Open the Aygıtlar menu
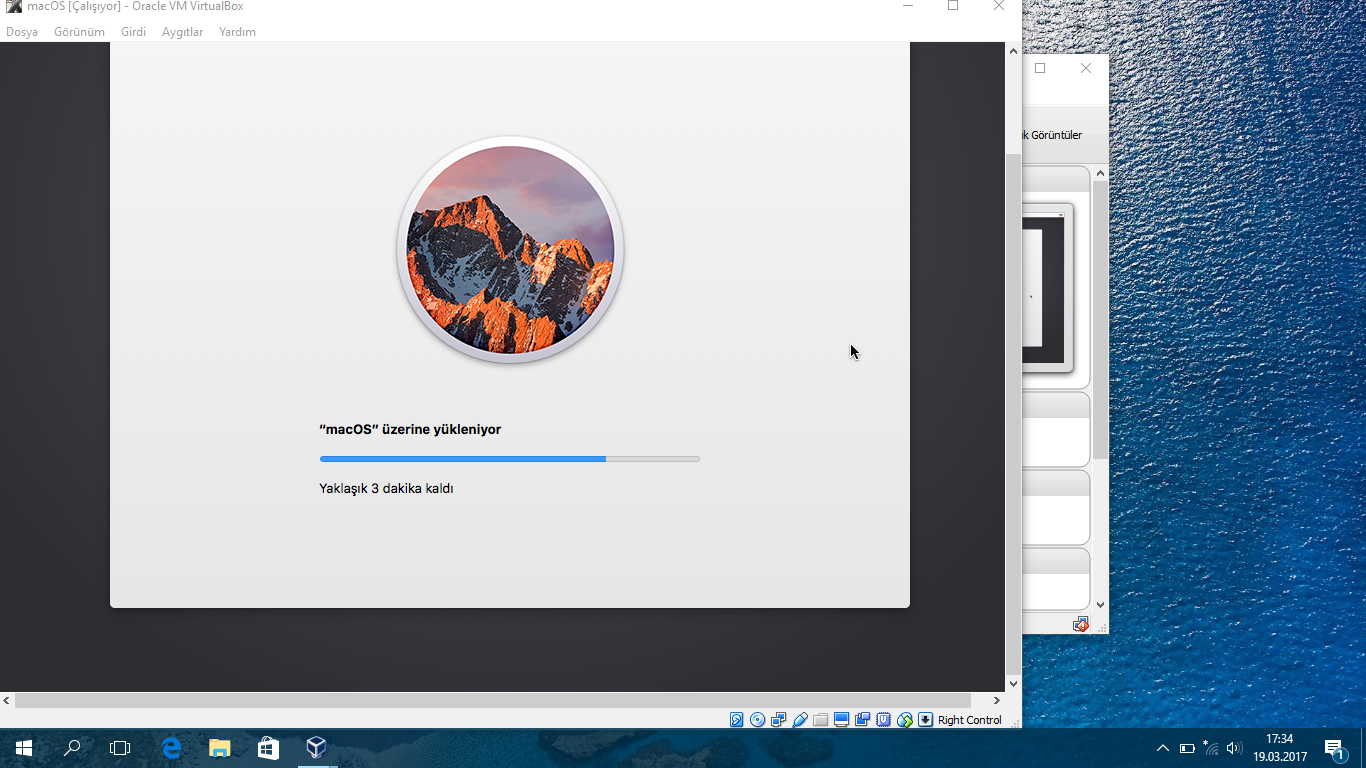Viewport: 1366px width, 768px height. point(182,32)
